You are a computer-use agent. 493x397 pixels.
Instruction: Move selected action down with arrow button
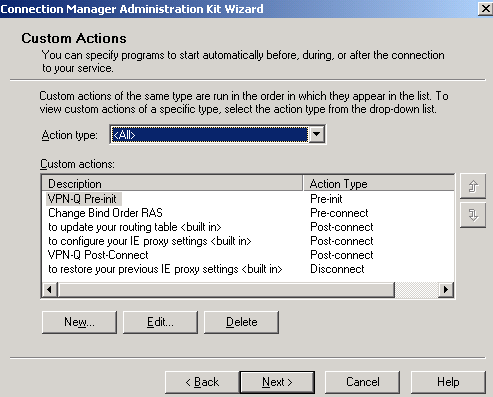[x=473, y=215]
